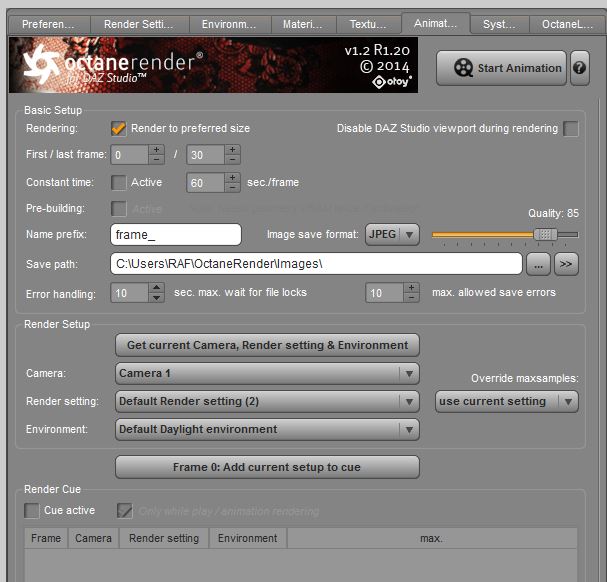Click the OctaneRender logo banner

(x=213, y=65)
